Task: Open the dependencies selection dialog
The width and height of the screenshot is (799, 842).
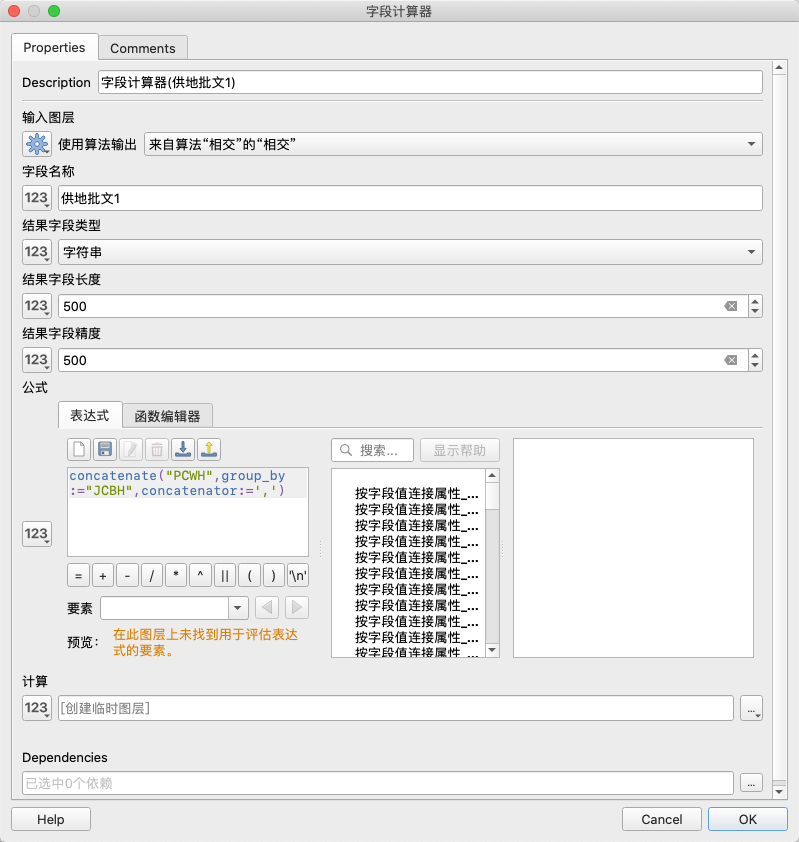Action: (751, 783)
